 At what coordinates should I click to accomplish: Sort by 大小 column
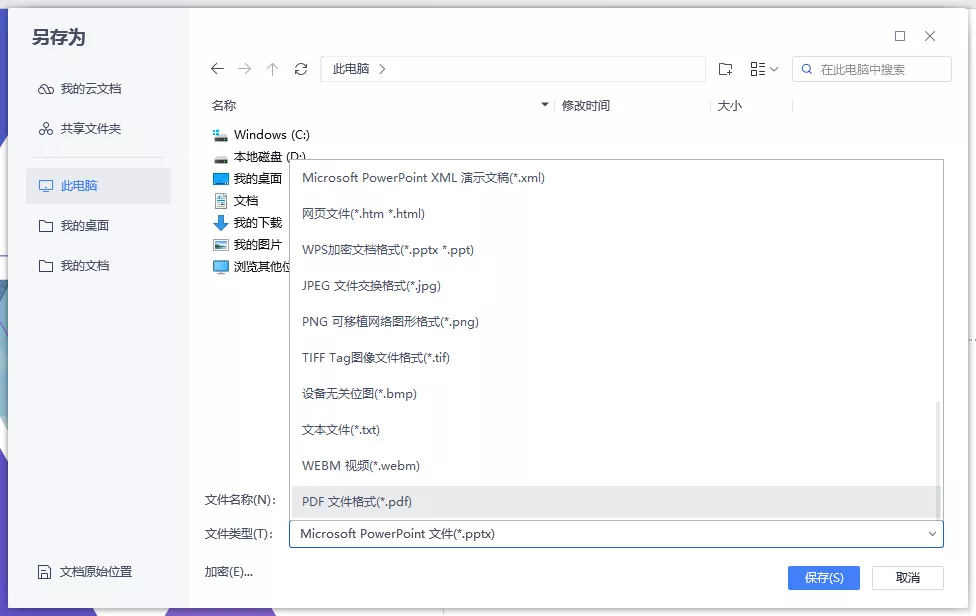730,106
